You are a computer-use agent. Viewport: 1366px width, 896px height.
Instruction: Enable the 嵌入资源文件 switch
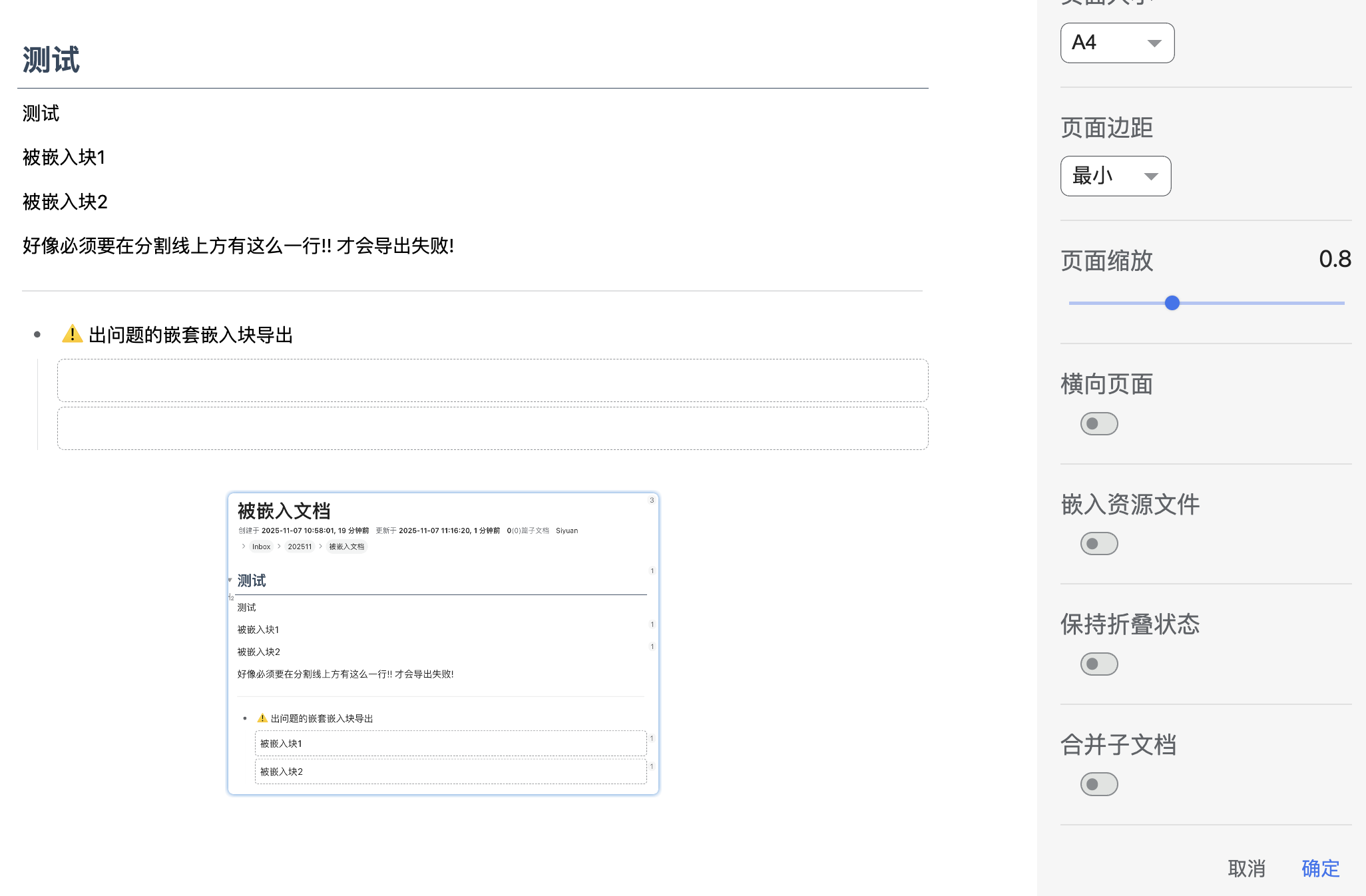click(1098, 544)
